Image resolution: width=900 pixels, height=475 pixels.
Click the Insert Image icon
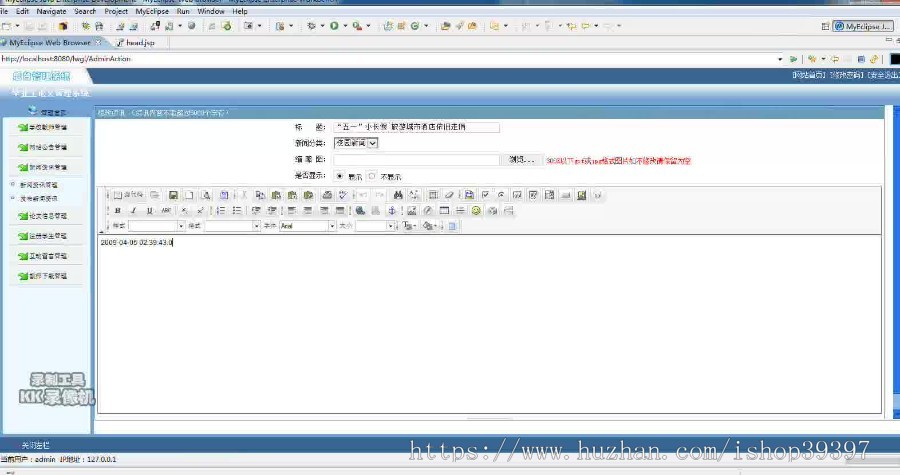pyautogui.click(x=412, y=211)
